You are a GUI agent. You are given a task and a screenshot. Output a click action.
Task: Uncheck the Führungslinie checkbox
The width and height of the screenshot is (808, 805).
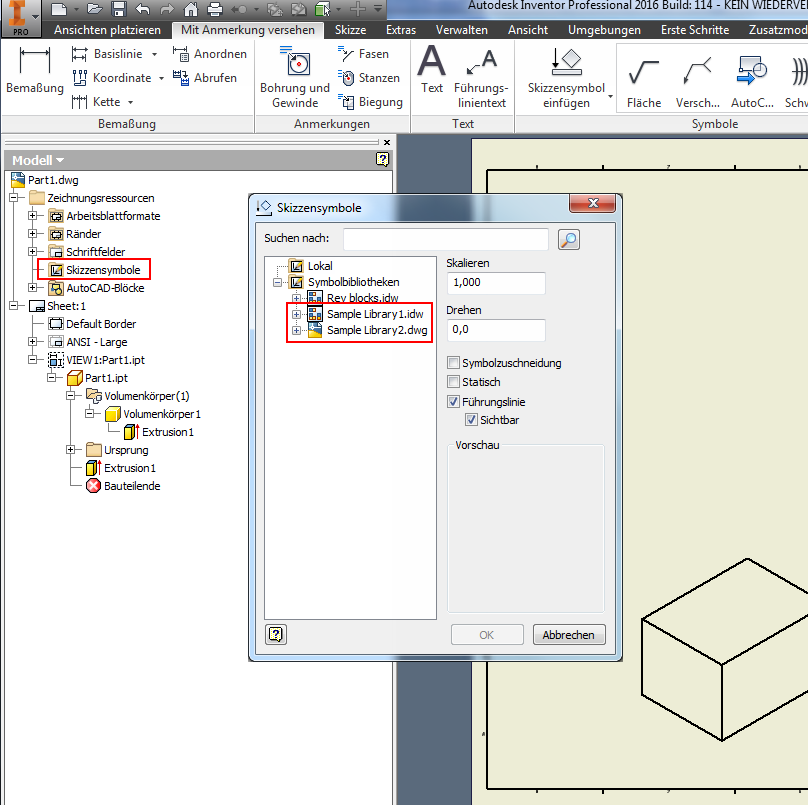pos(453,401)
